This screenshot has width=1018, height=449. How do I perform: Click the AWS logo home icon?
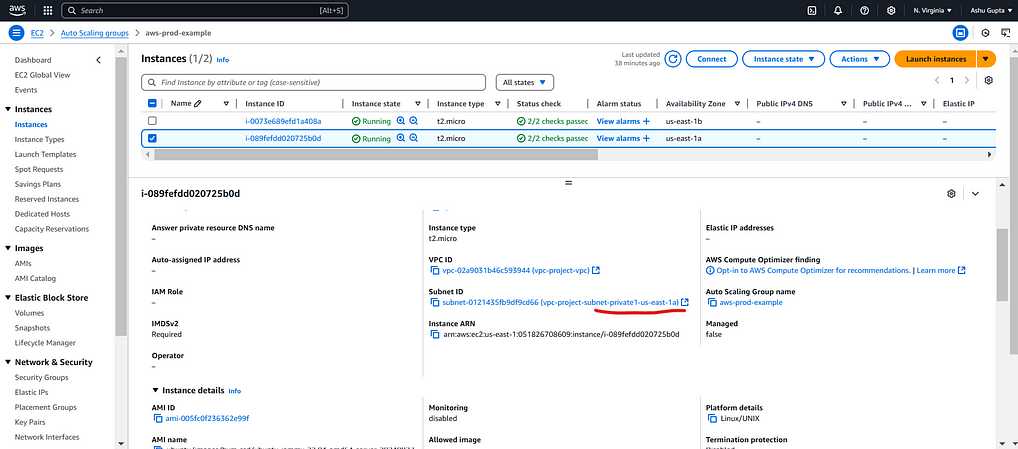click(x=16, y=10)
